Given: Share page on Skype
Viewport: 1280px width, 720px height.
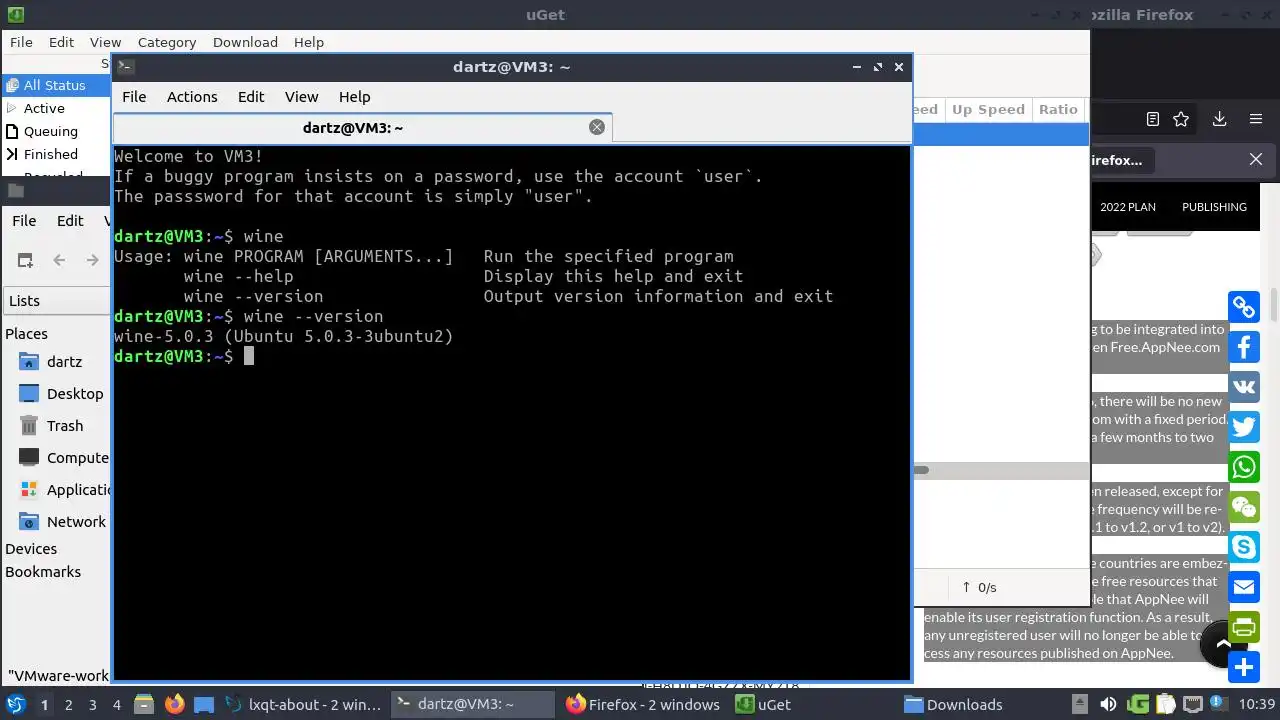Looking at the screenshot, I should 1244,547.
